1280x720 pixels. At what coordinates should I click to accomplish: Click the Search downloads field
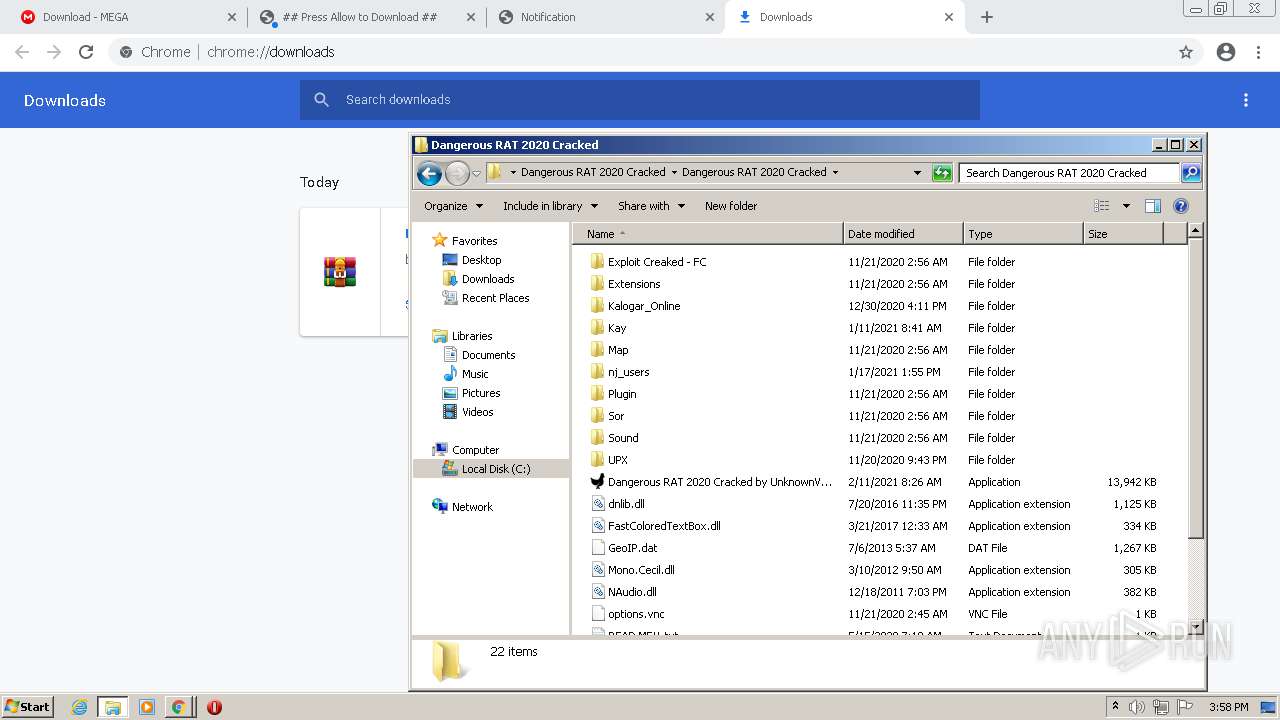coord(640,100)
